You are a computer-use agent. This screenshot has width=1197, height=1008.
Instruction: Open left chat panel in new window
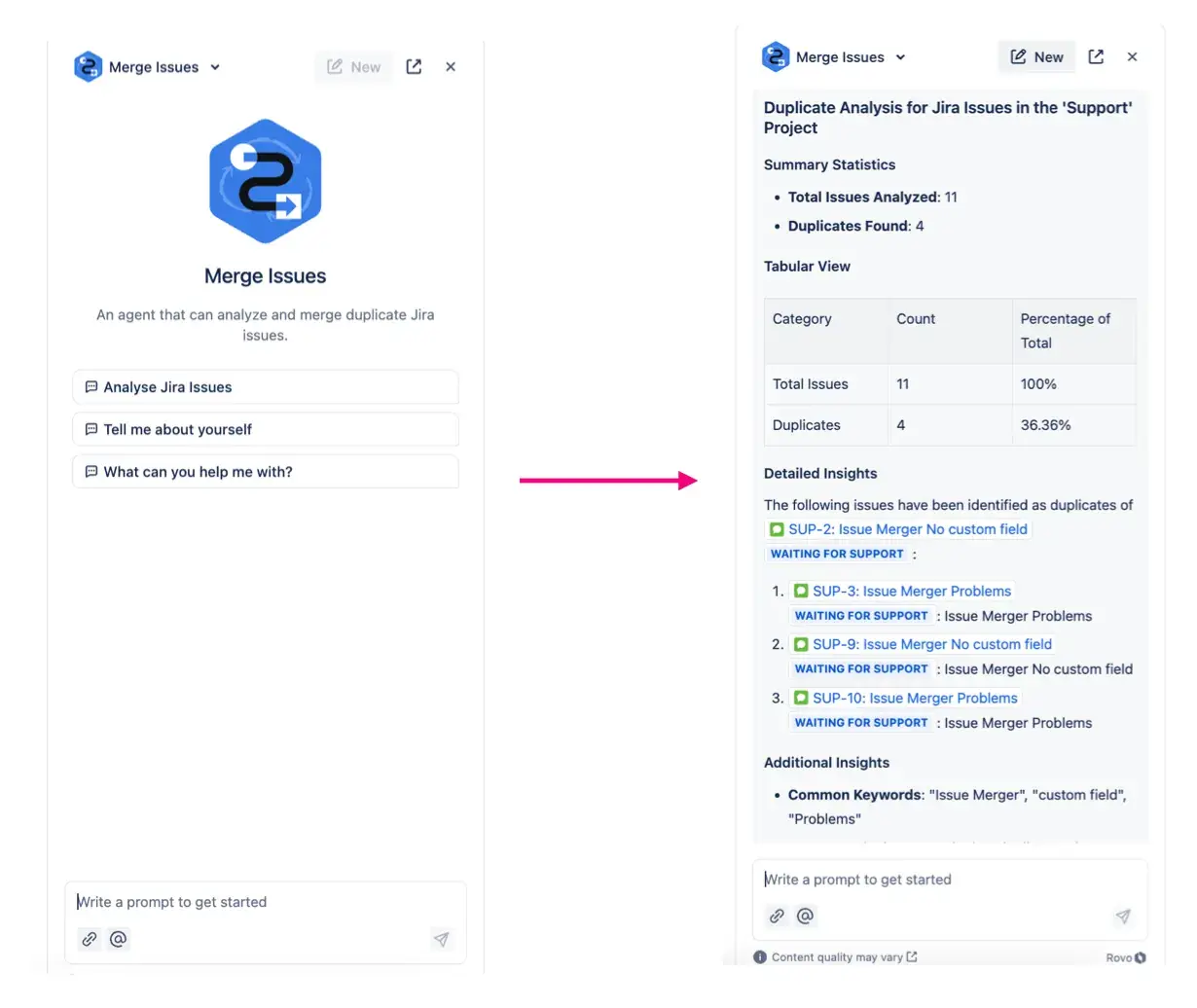414,66
